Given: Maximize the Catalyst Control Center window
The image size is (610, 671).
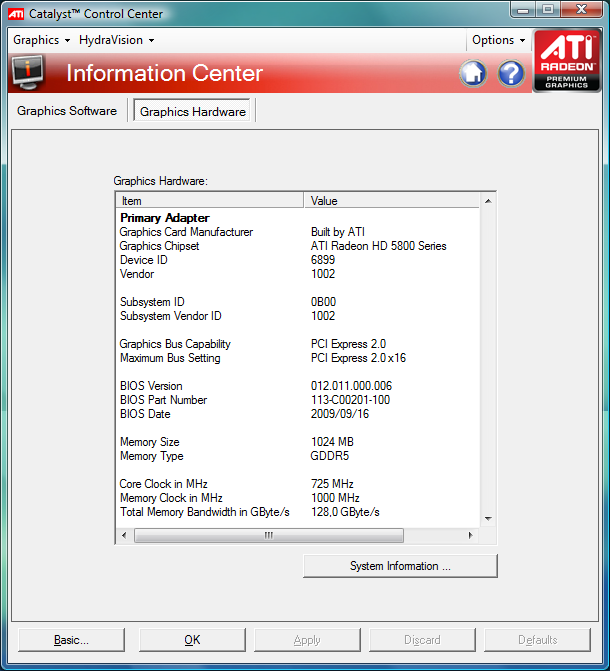Looking at the screenshot, I should pos(548,10).
